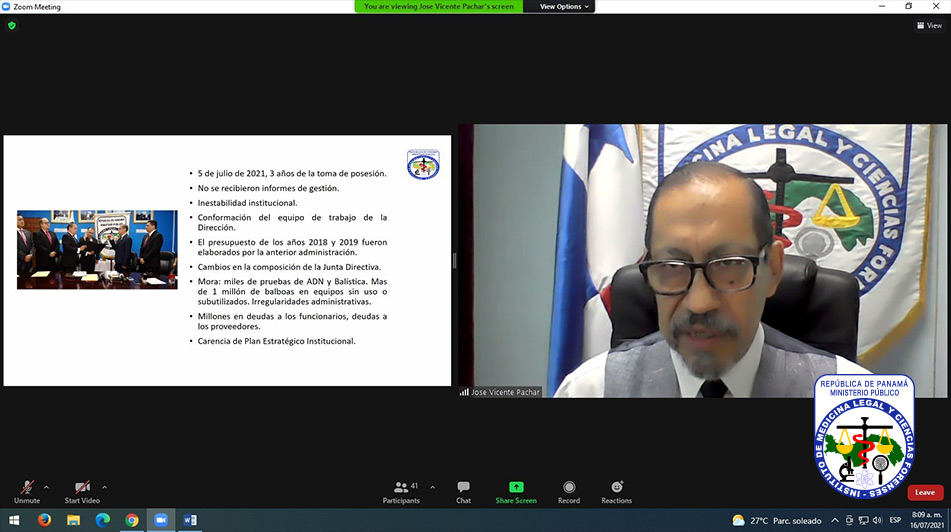Open the clock showing 8:09 a. m.
Screen dimensions: 951x532
pos(927,520)
